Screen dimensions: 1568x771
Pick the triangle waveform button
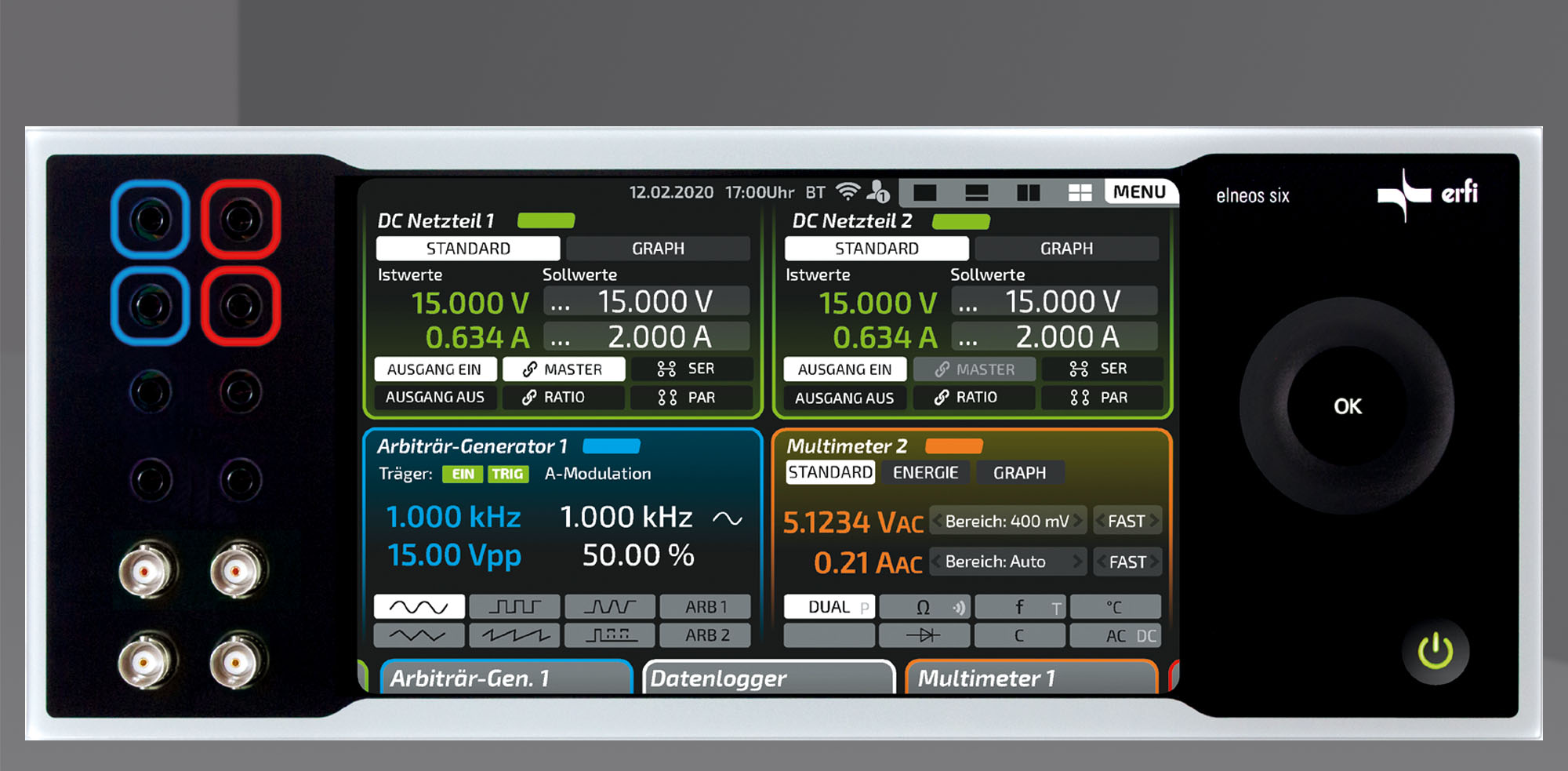tap(419, 635)
